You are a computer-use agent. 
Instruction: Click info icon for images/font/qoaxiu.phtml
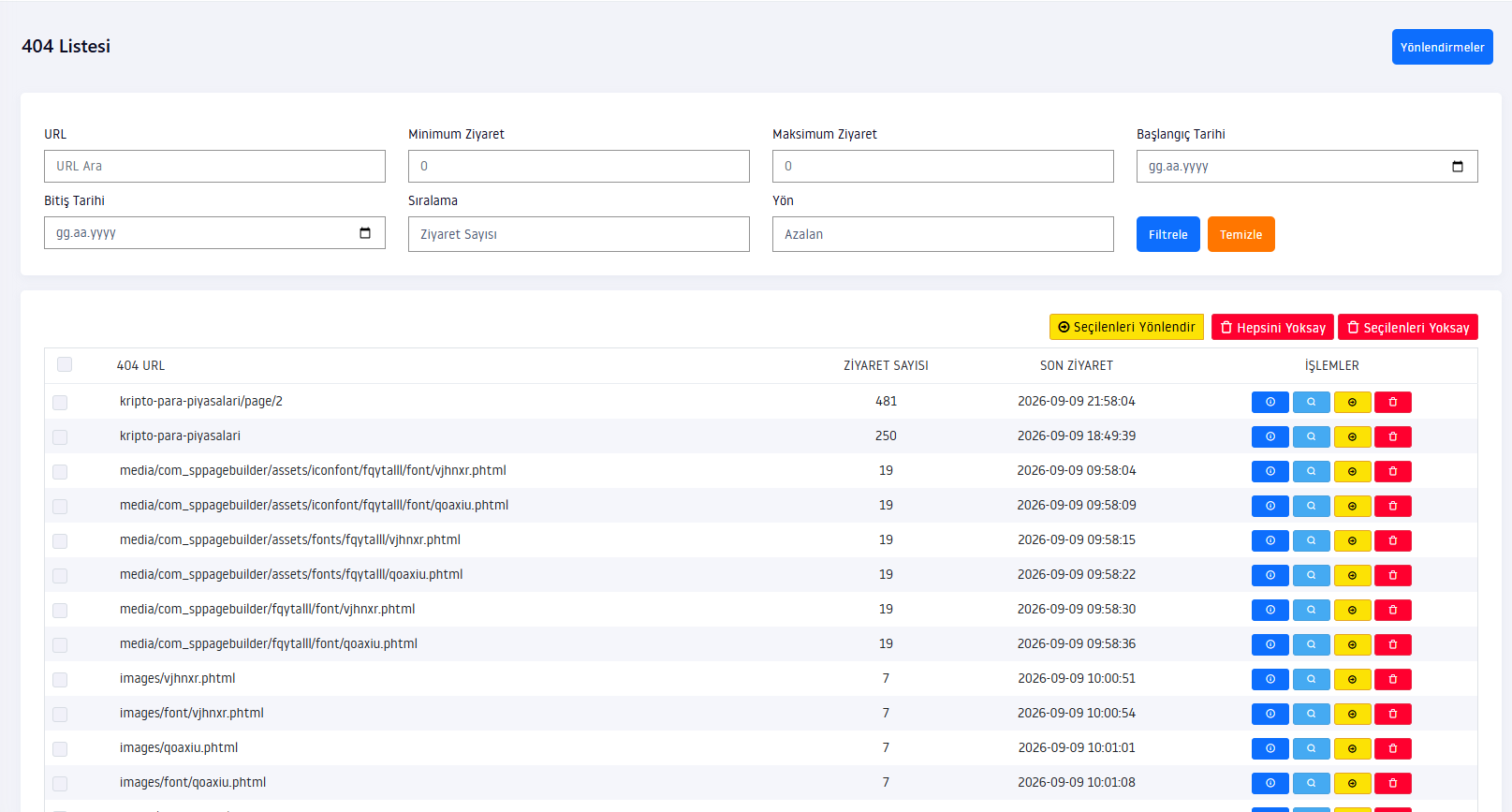coord(1270,783)
